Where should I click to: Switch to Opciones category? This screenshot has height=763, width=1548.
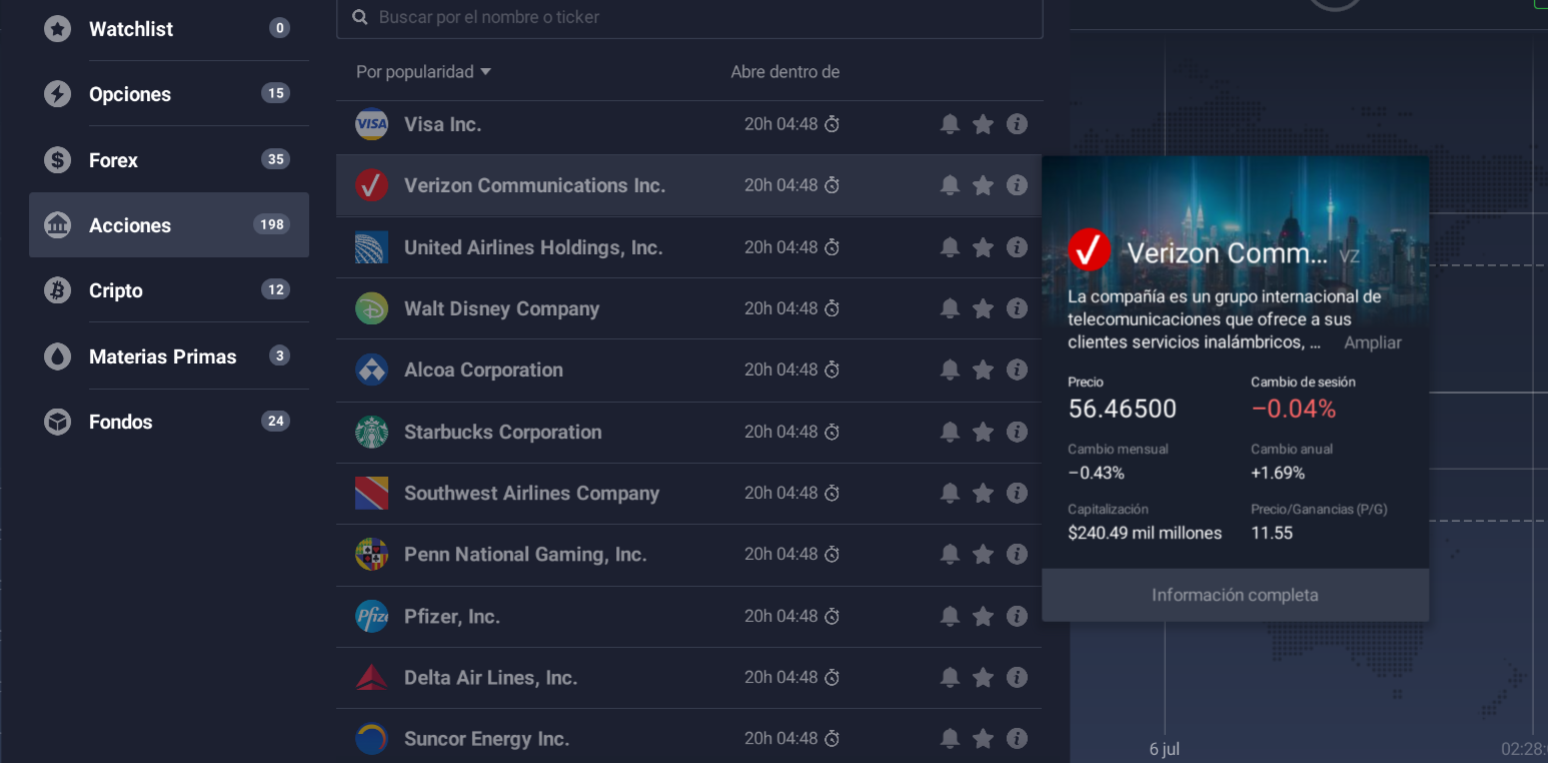(169, 94)
